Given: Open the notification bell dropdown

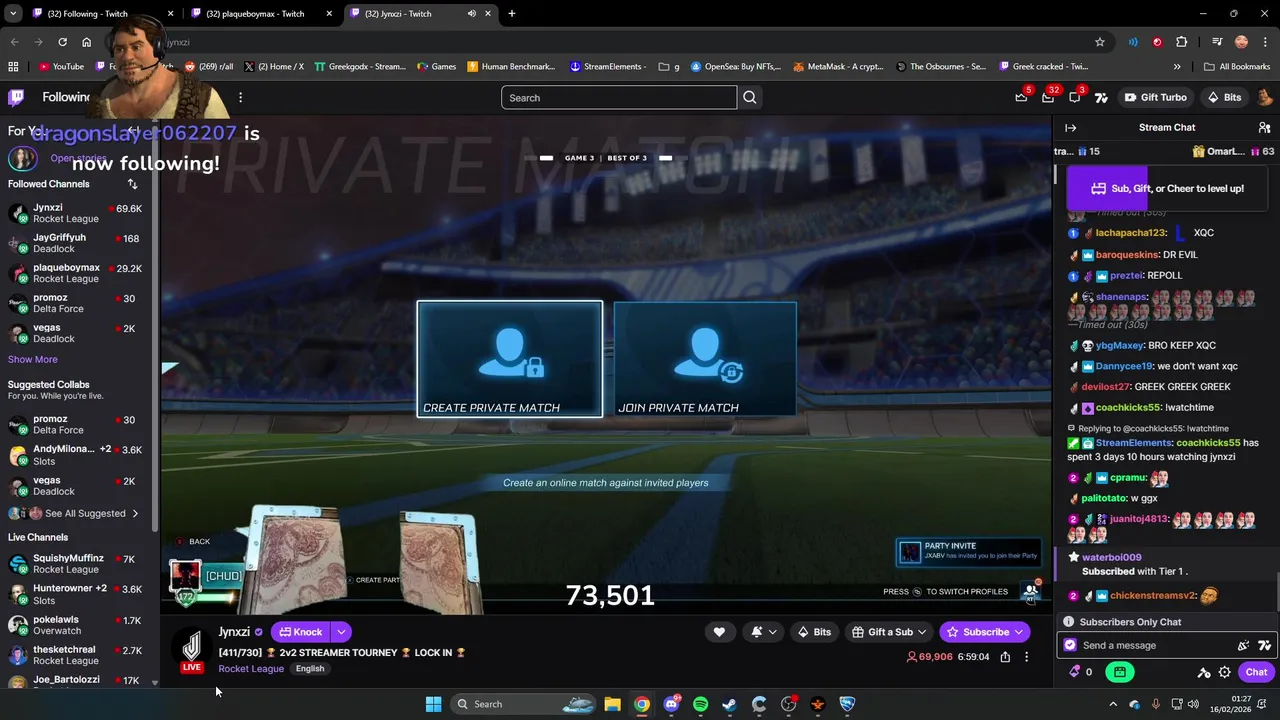Looking at the screenshot, I should pyautogui.click(x=763, y=632).
